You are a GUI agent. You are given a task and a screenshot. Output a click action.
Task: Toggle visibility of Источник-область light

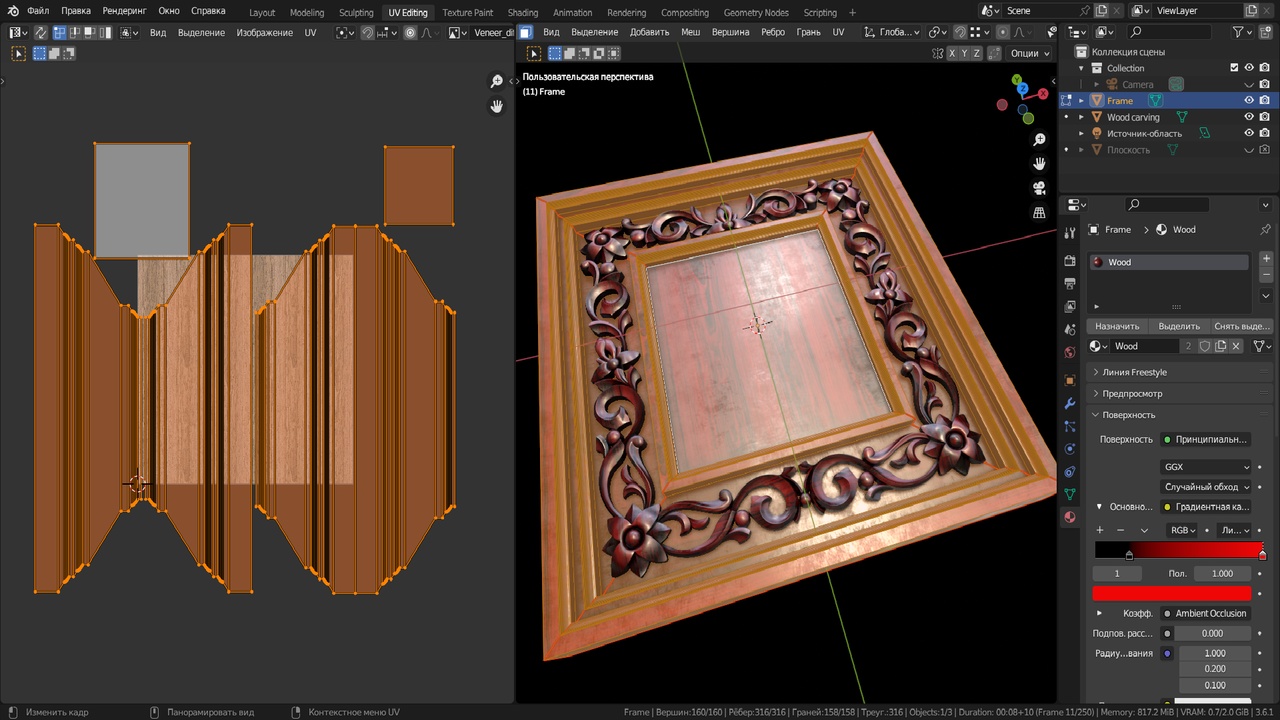[1249, 133]
